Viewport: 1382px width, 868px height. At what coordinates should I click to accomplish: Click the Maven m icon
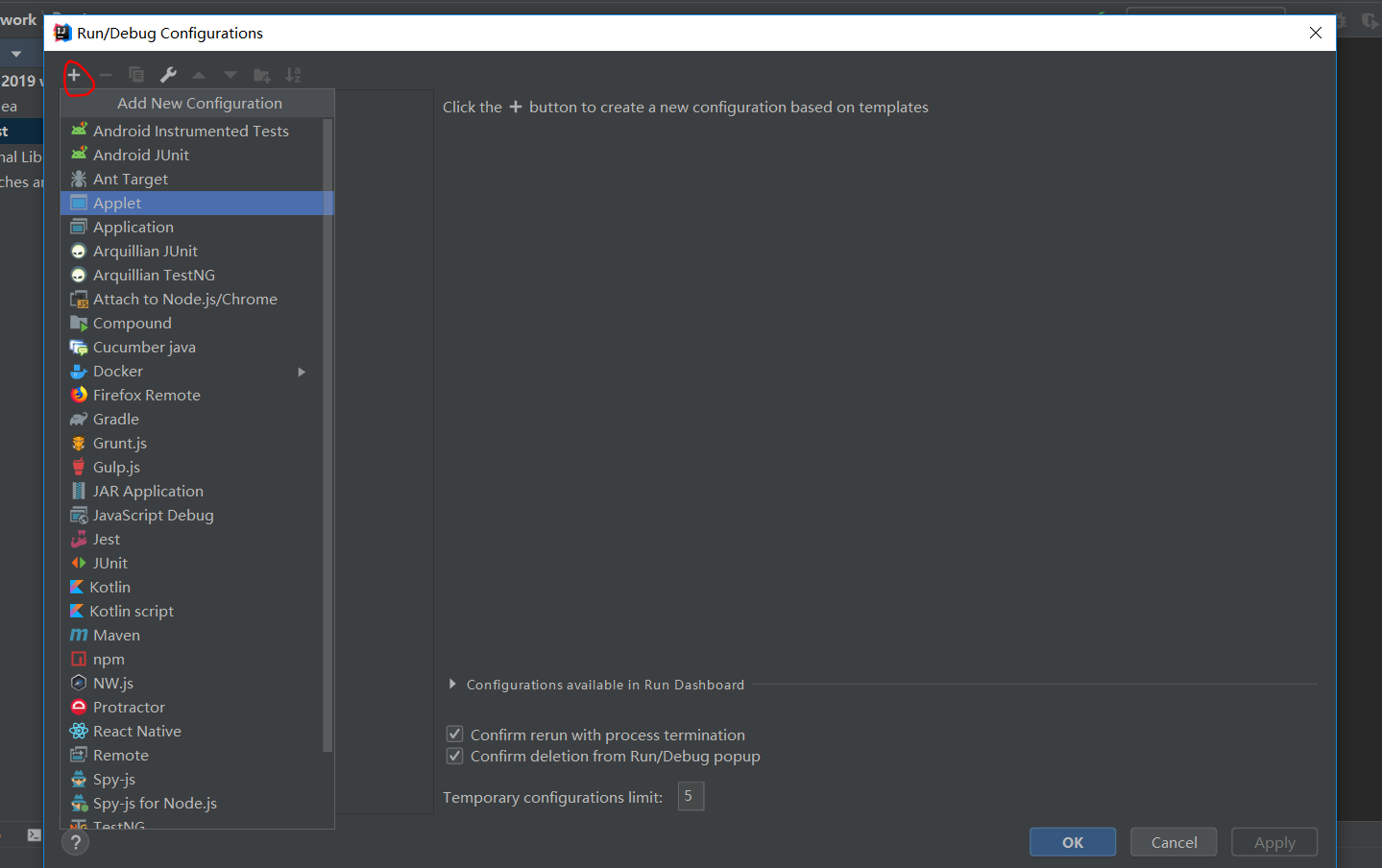(x=79, y=635)
